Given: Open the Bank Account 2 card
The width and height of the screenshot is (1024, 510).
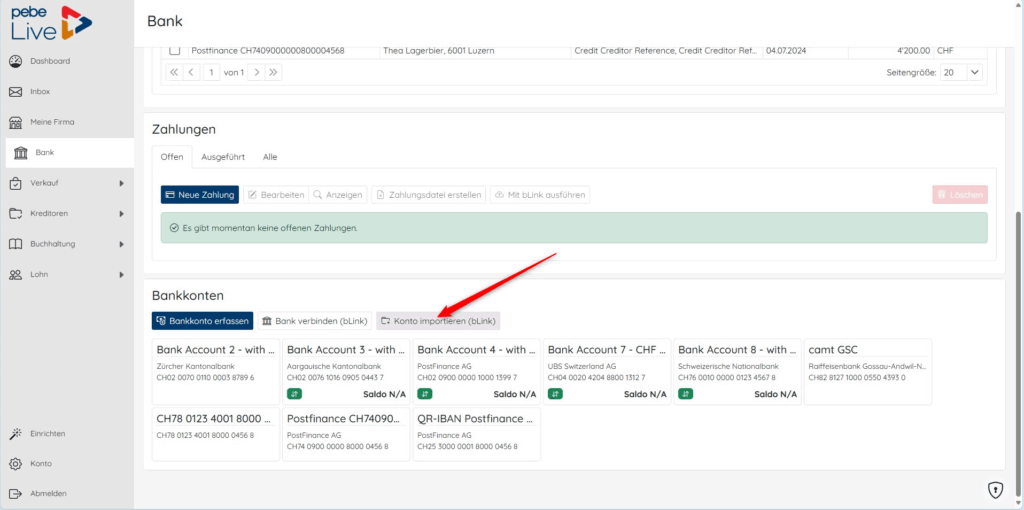Looking at the screenshot, I should pos(216,372).
